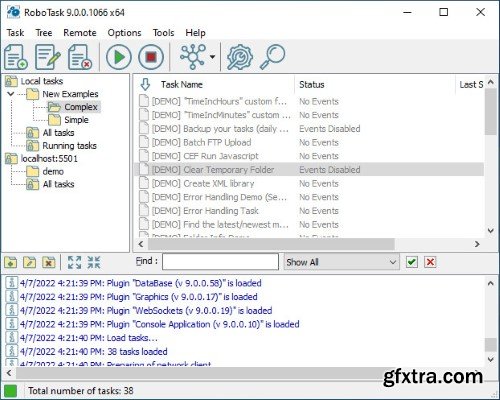Select the CEF Run Javascript task
Viewport: 500px width, 400px height.
[x=309, y=156]
